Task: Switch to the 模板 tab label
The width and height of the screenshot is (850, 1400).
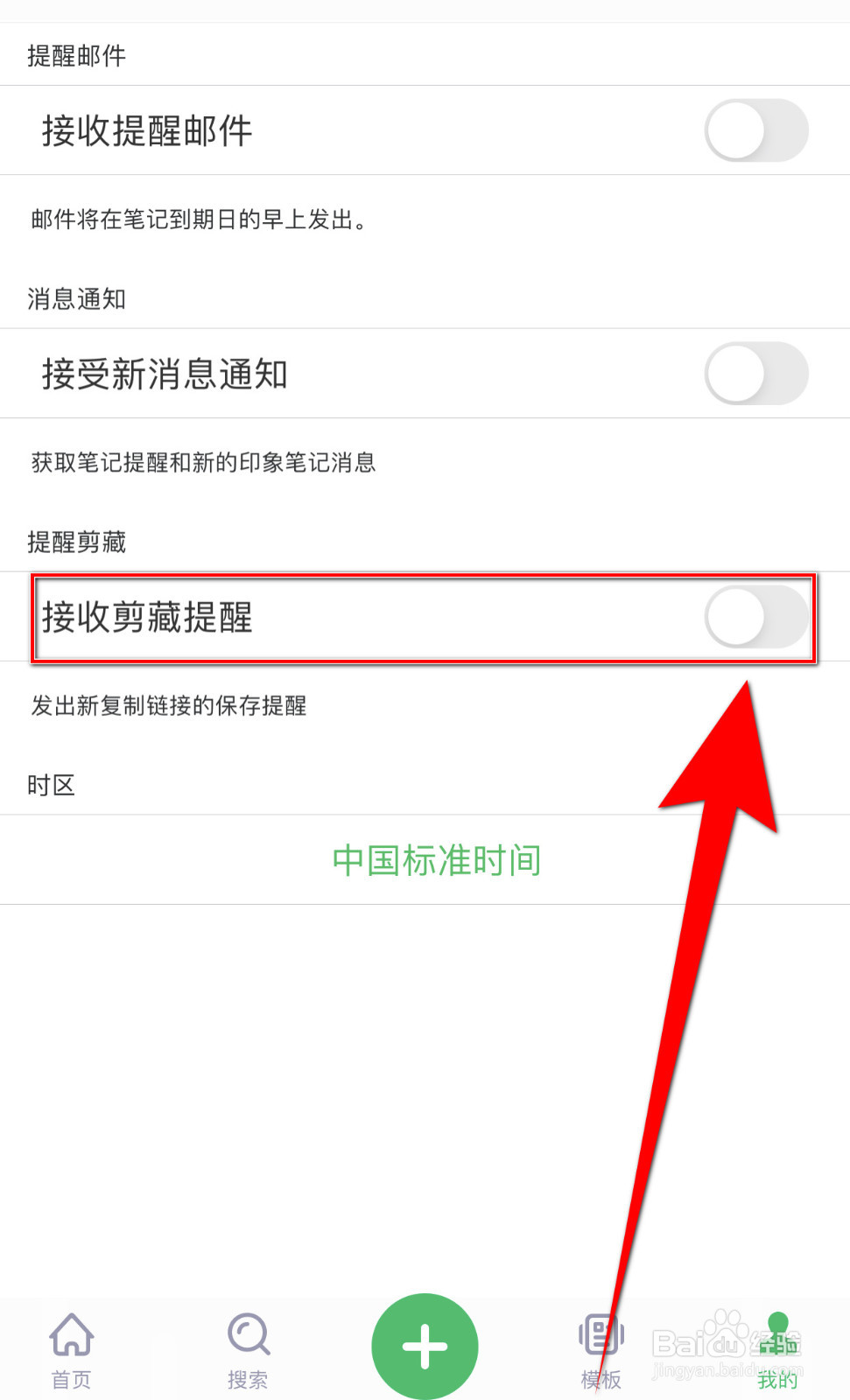Action: (x=601, y=1380)
